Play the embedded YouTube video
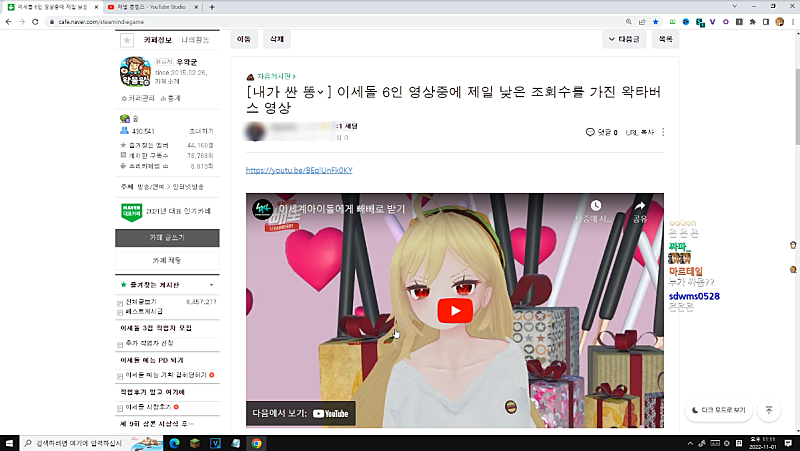The image size is (800, 451). click(455, 311)
